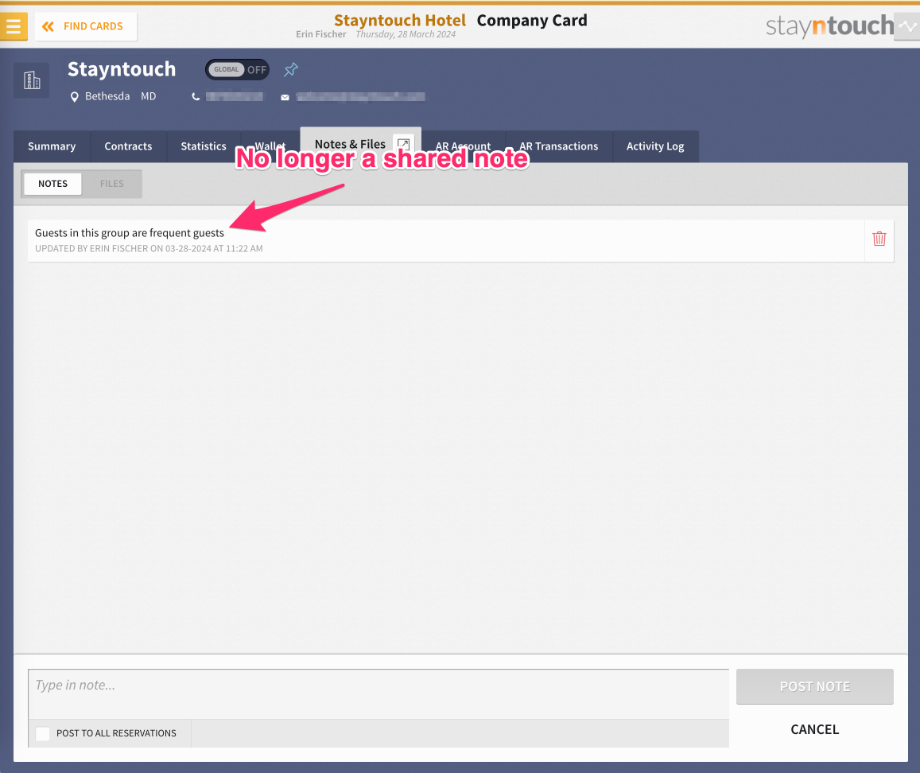Click the location pin icon by Bethesda
920x773 pixels.
click(75, 97)
